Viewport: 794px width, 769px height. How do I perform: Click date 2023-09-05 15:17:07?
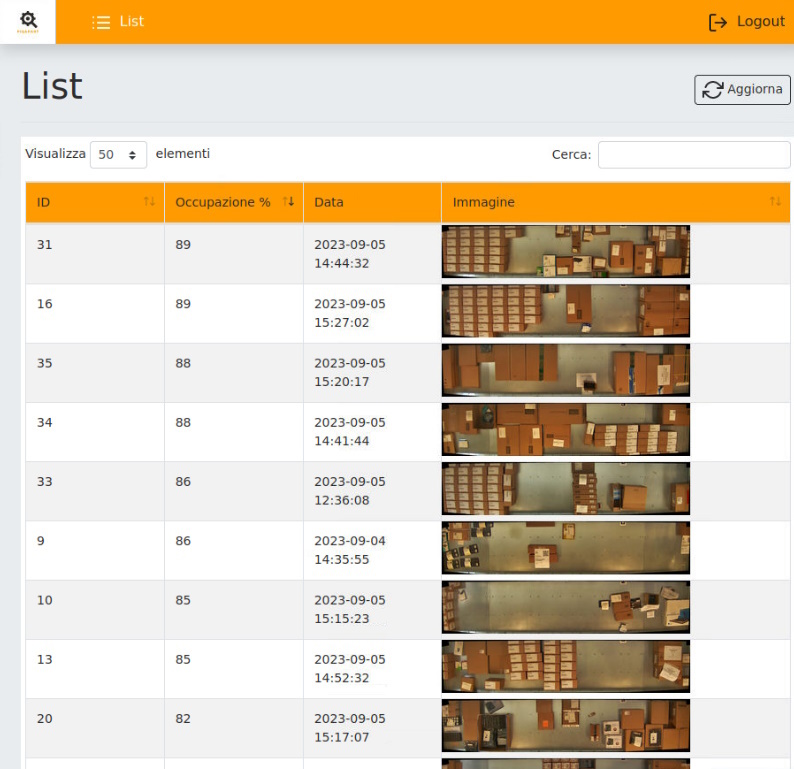coord(350,728)
